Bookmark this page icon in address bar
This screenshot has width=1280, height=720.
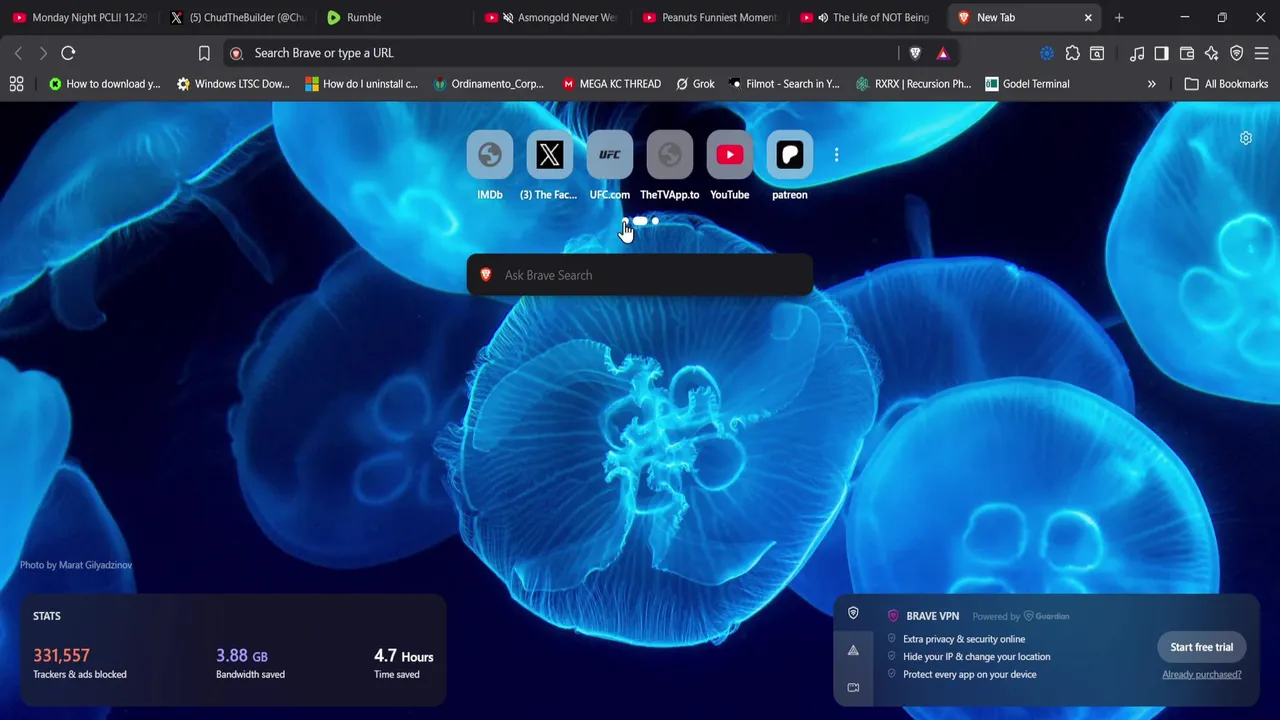point(204,53)
